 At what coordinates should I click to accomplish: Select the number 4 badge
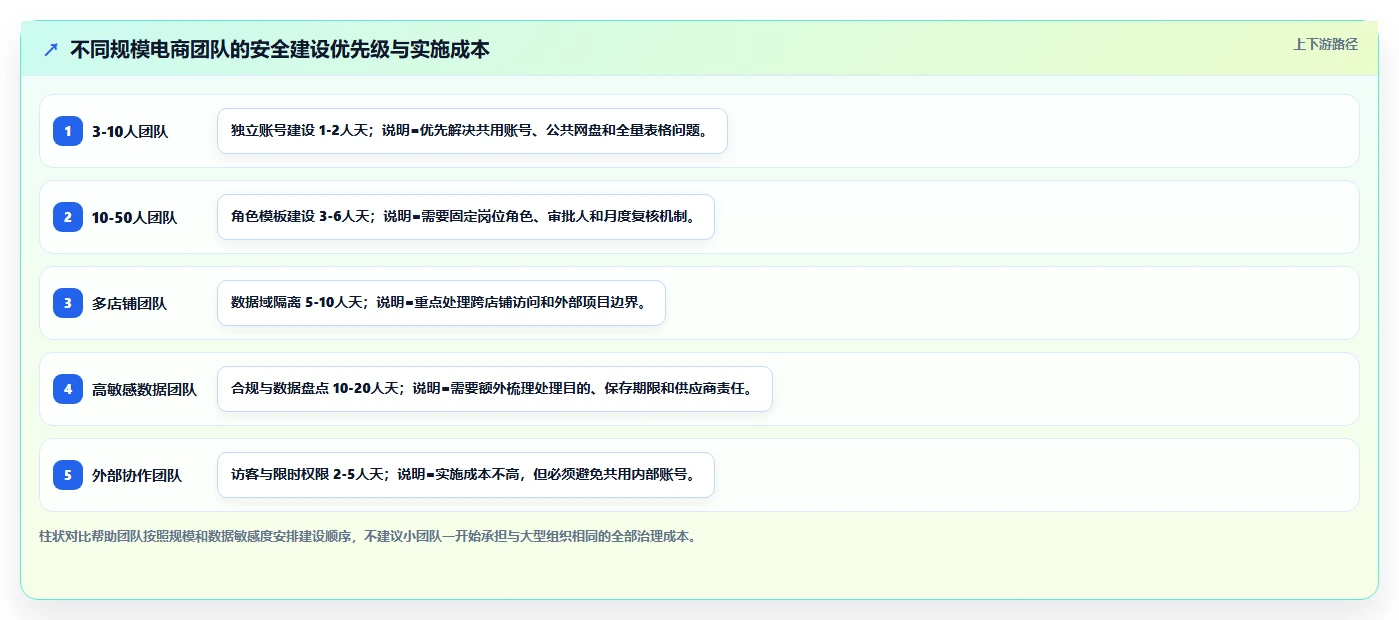(68, 389)
